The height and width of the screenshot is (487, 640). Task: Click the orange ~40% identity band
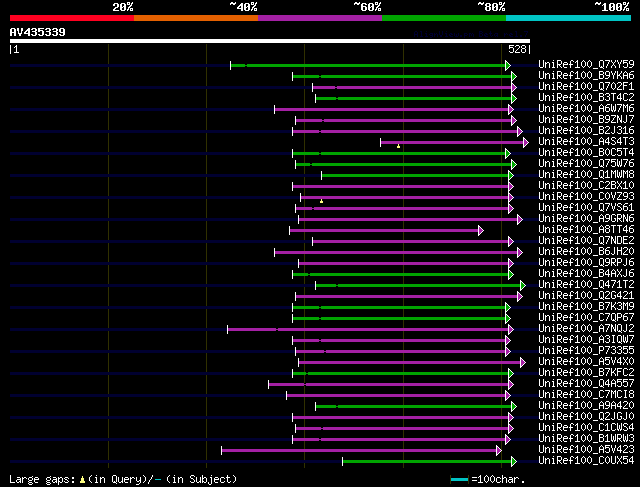196,18
